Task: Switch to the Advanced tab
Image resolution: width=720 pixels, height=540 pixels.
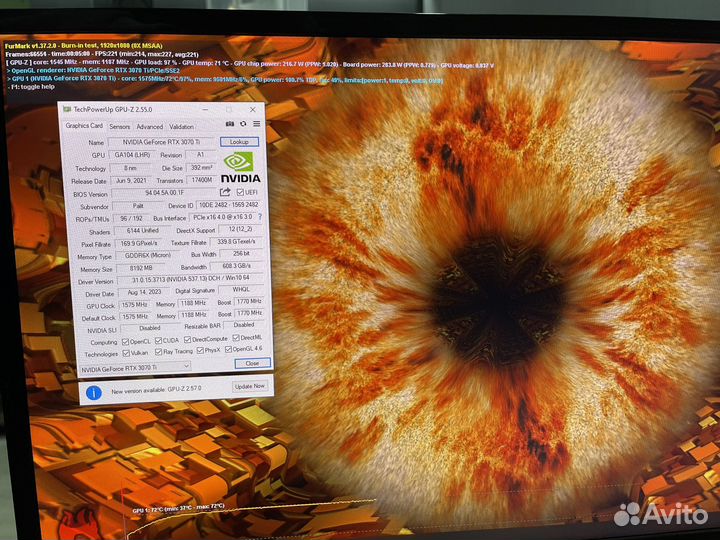Action: pyautogui.click(x=150, y=126)
